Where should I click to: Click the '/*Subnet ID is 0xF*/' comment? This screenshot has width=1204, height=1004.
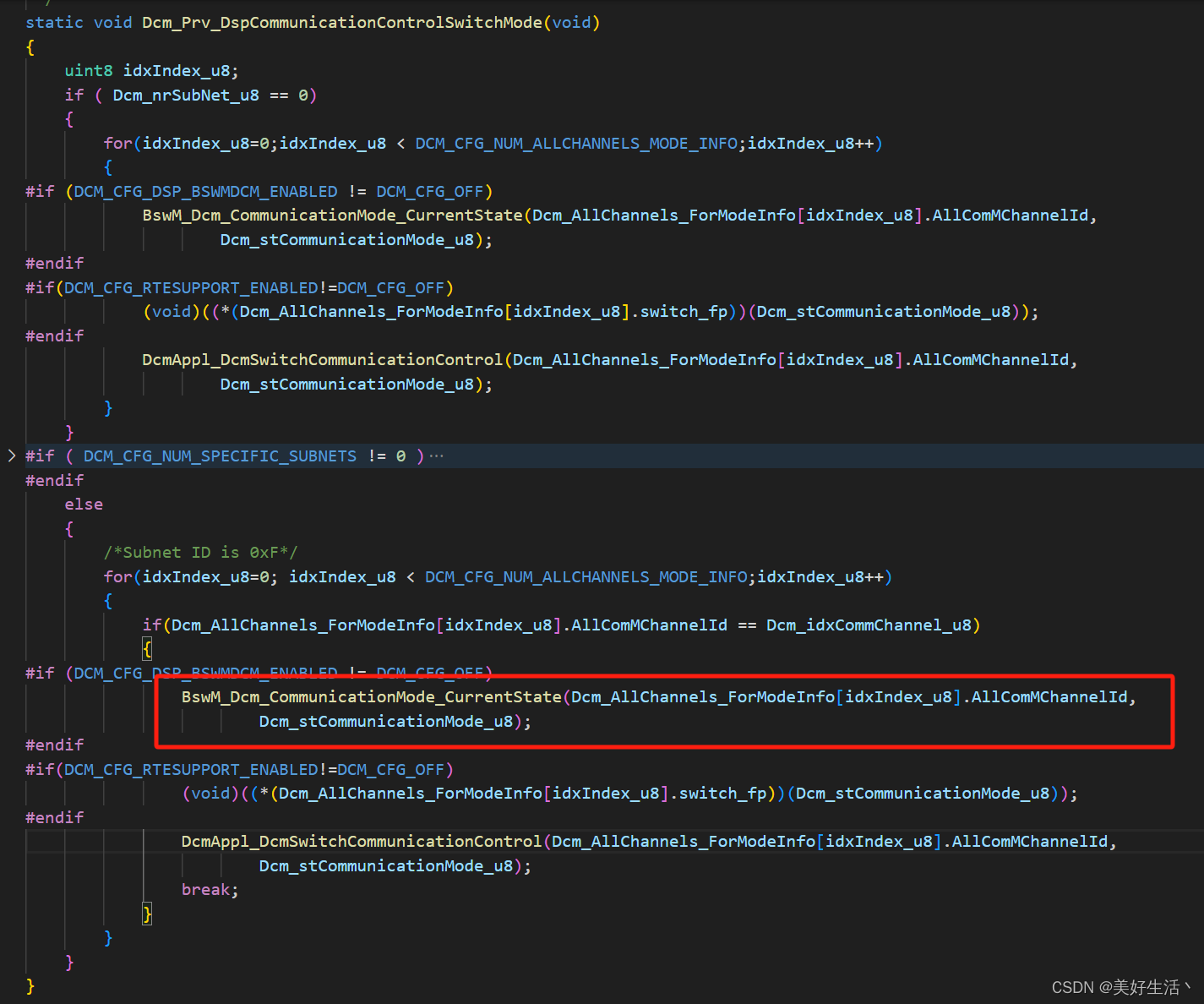click(200, 553)
